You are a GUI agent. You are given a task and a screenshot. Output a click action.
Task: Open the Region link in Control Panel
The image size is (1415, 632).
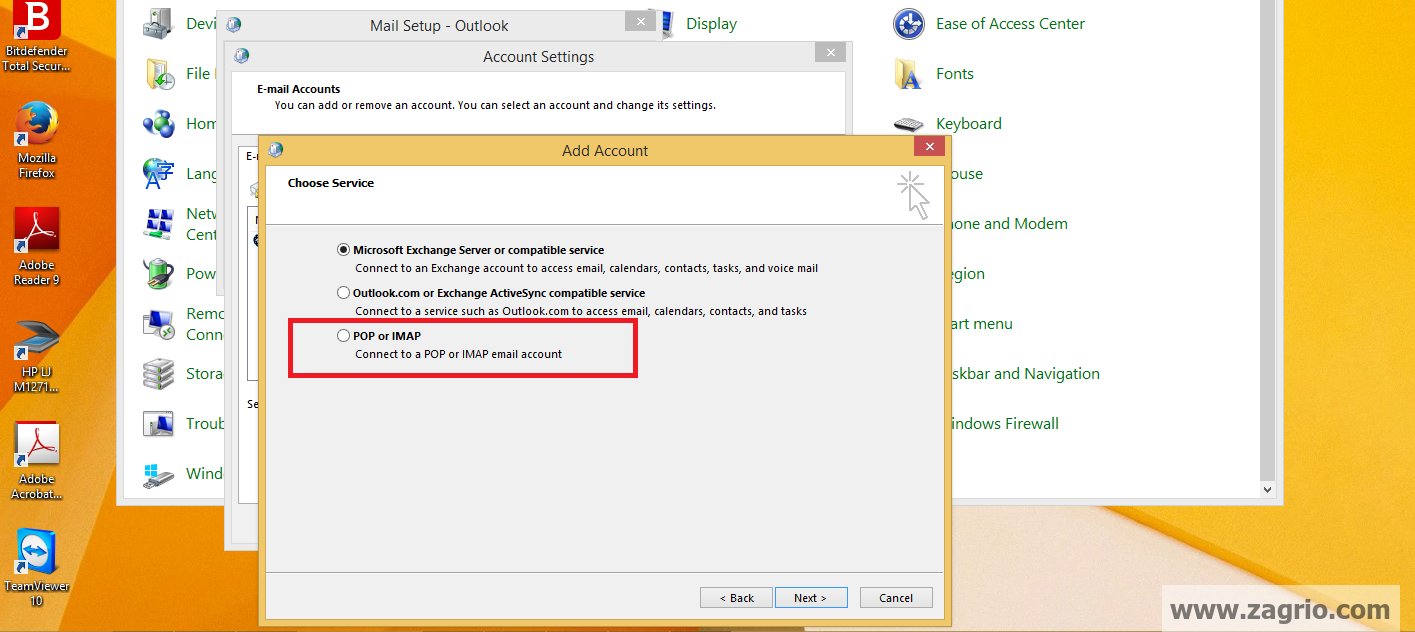coord(967,274)
